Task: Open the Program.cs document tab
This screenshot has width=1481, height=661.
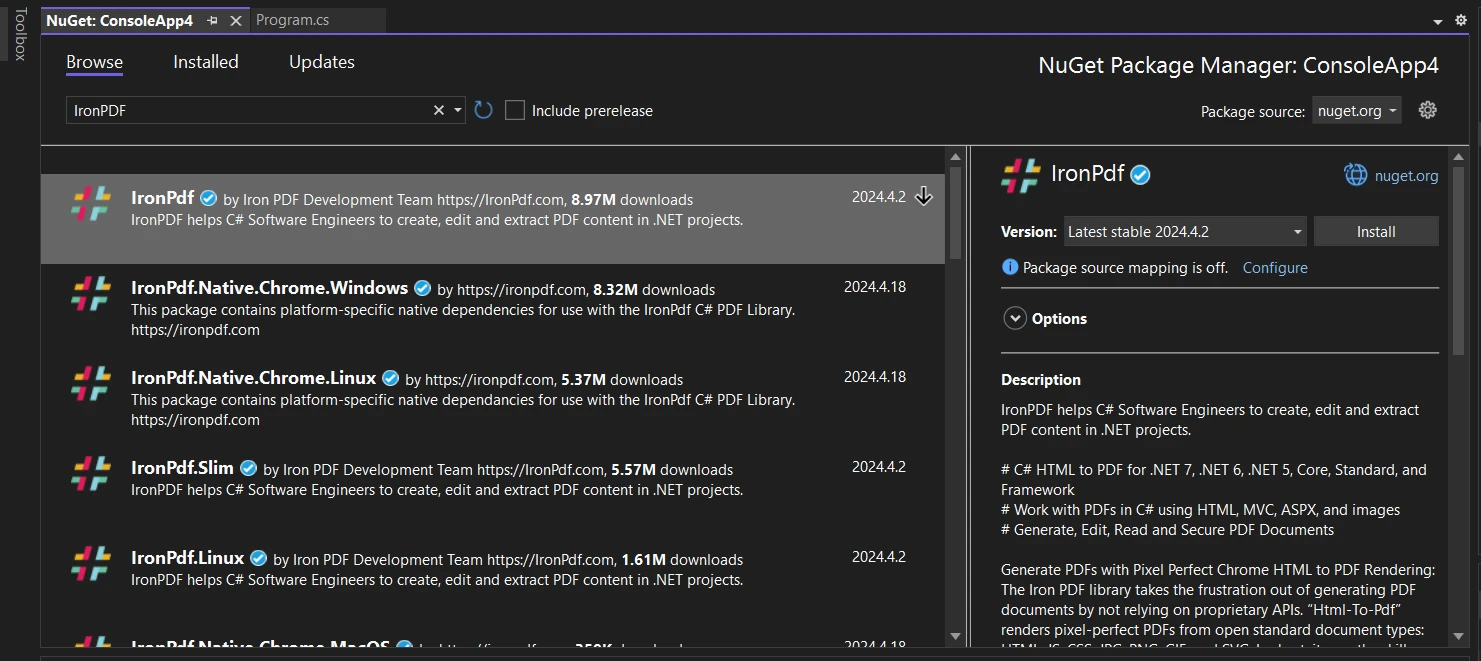Action: (x=292, y=20)
